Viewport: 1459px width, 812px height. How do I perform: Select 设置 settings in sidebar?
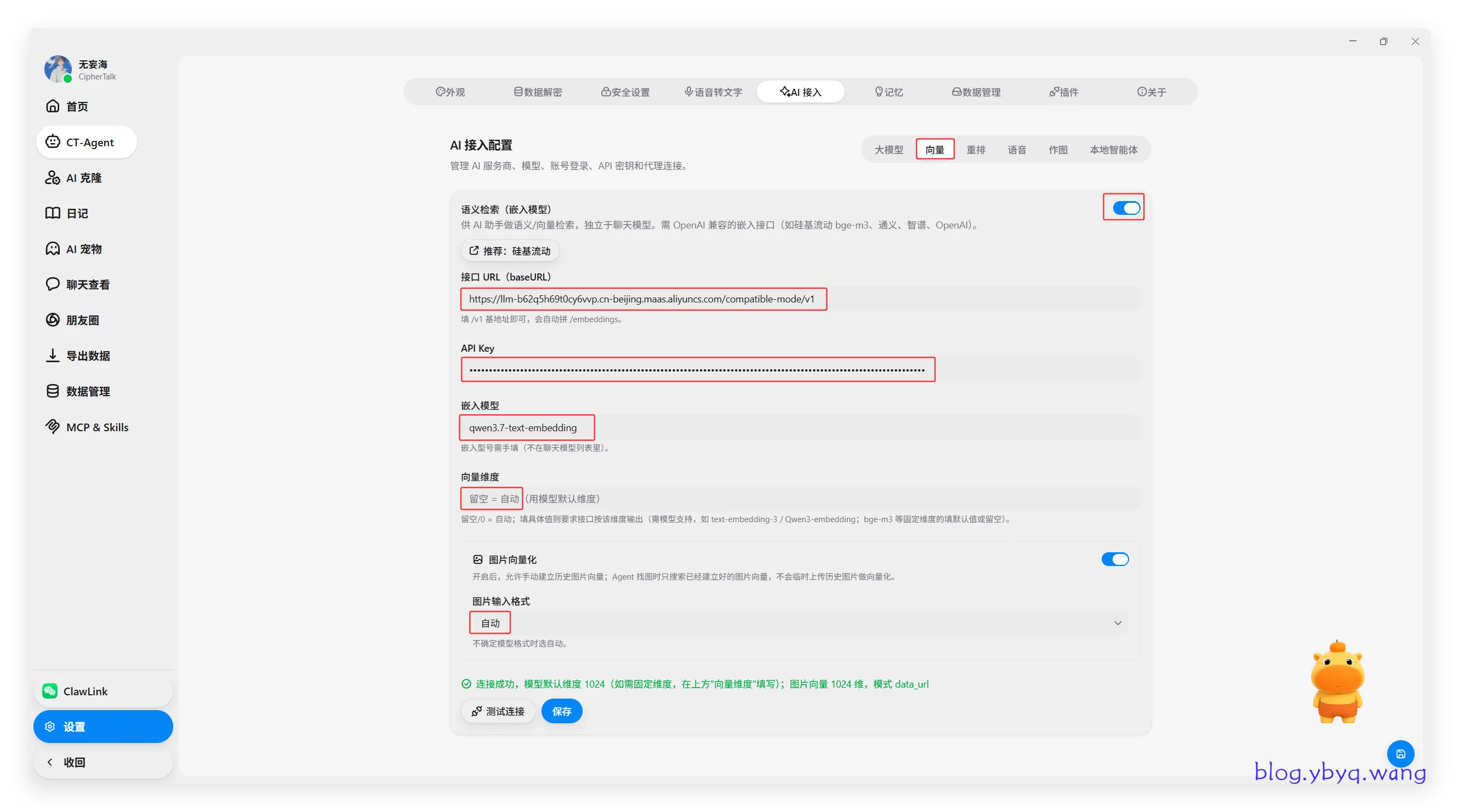103,727
